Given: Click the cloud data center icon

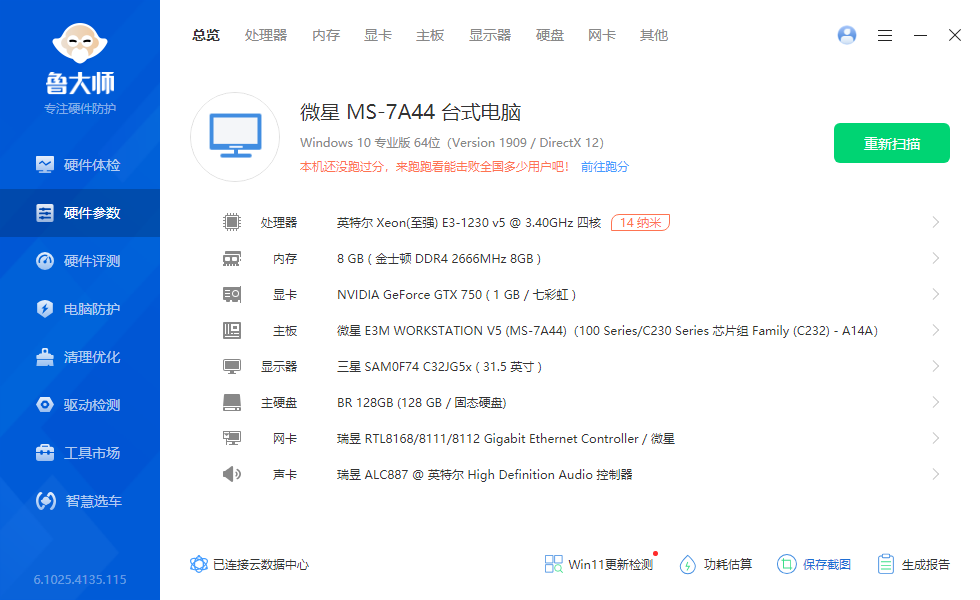Looking at the screenshot, I should (199, 564).
